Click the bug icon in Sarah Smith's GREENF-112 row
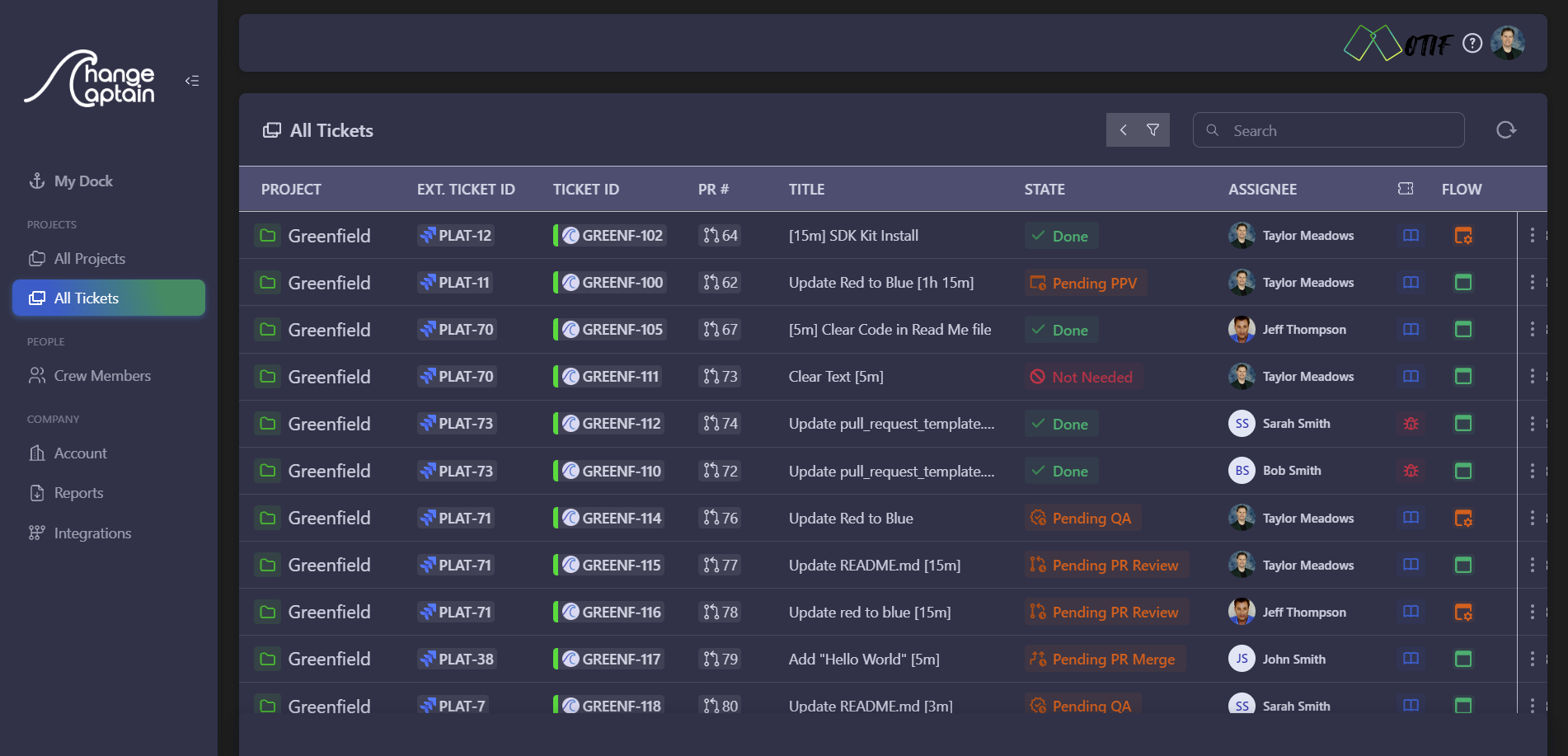Screen dimensions: 1568x756 point(1411,424)
